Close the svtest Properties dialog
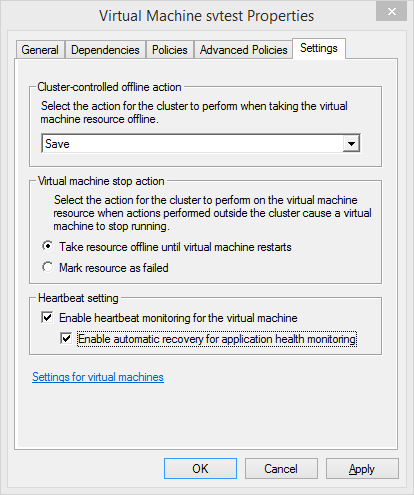Image resolution: width=414 pixels, height=495 pixels. (x=392, y=12)
